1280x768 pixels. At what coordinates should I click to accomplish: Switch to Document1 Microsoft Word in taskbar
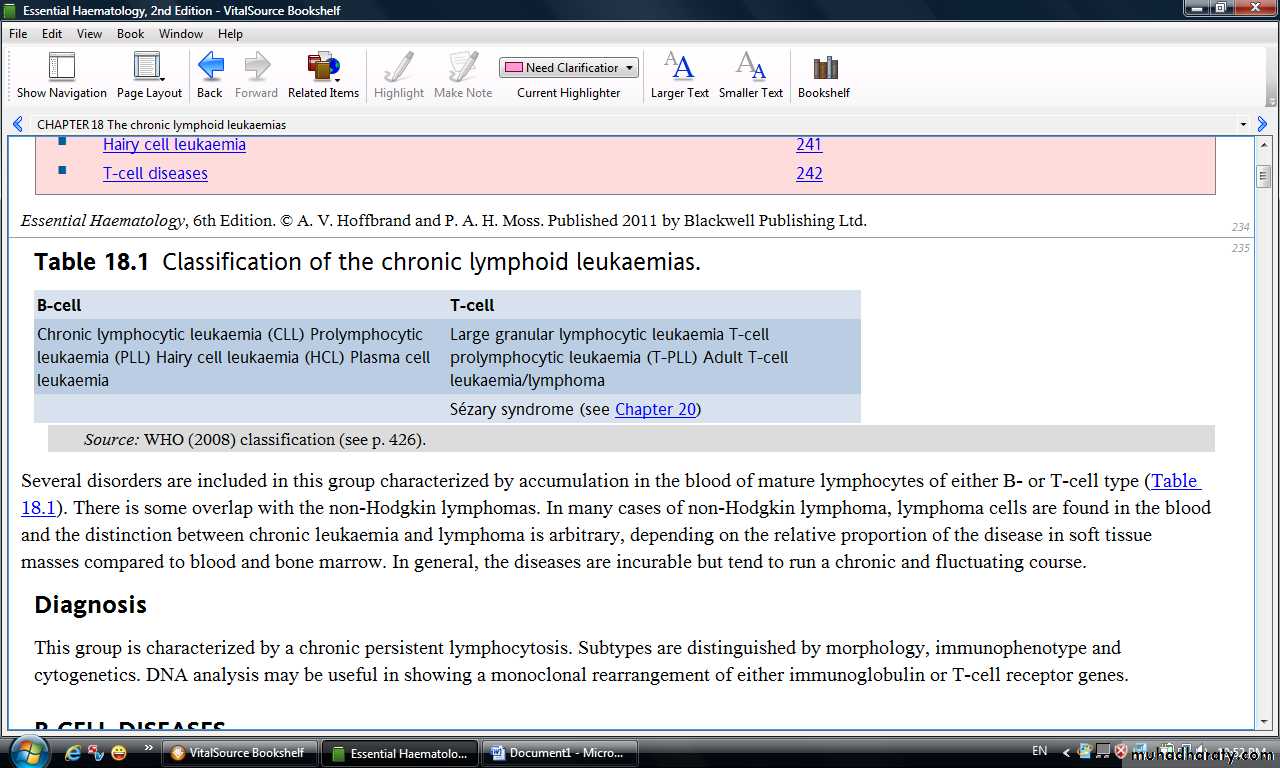click(x=556, y=753)
